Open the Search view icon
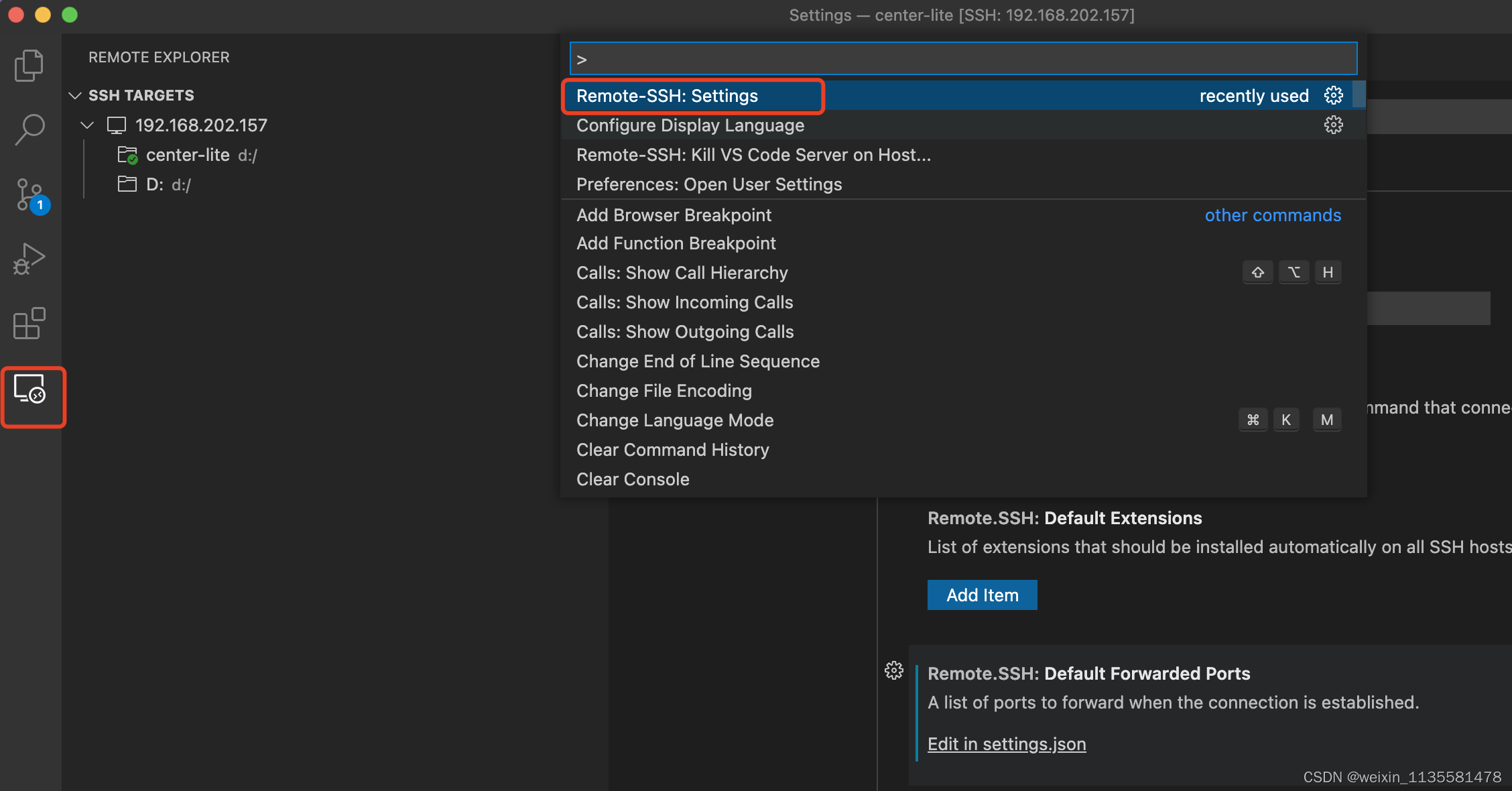 point(29,129)
